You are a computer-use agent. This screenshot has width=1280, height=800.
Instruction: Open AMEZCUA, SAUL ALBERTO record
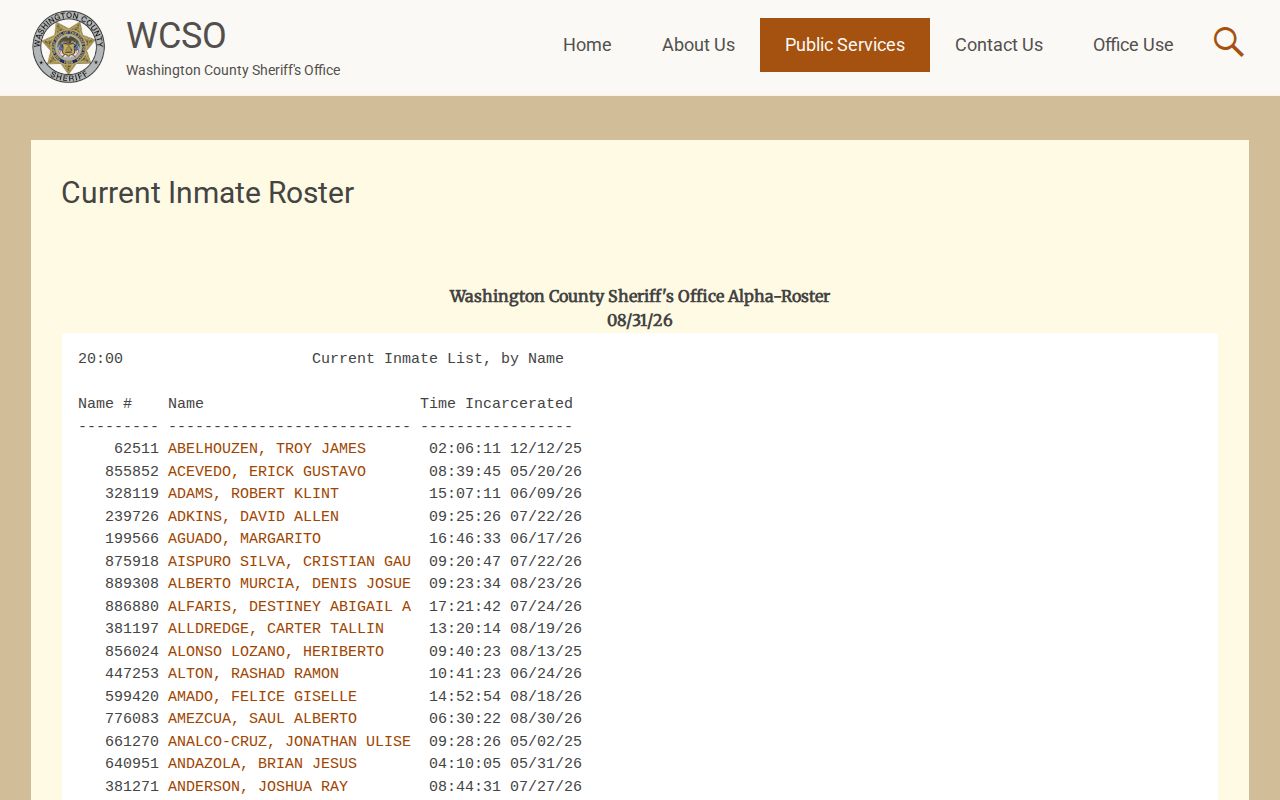point(262,719)
